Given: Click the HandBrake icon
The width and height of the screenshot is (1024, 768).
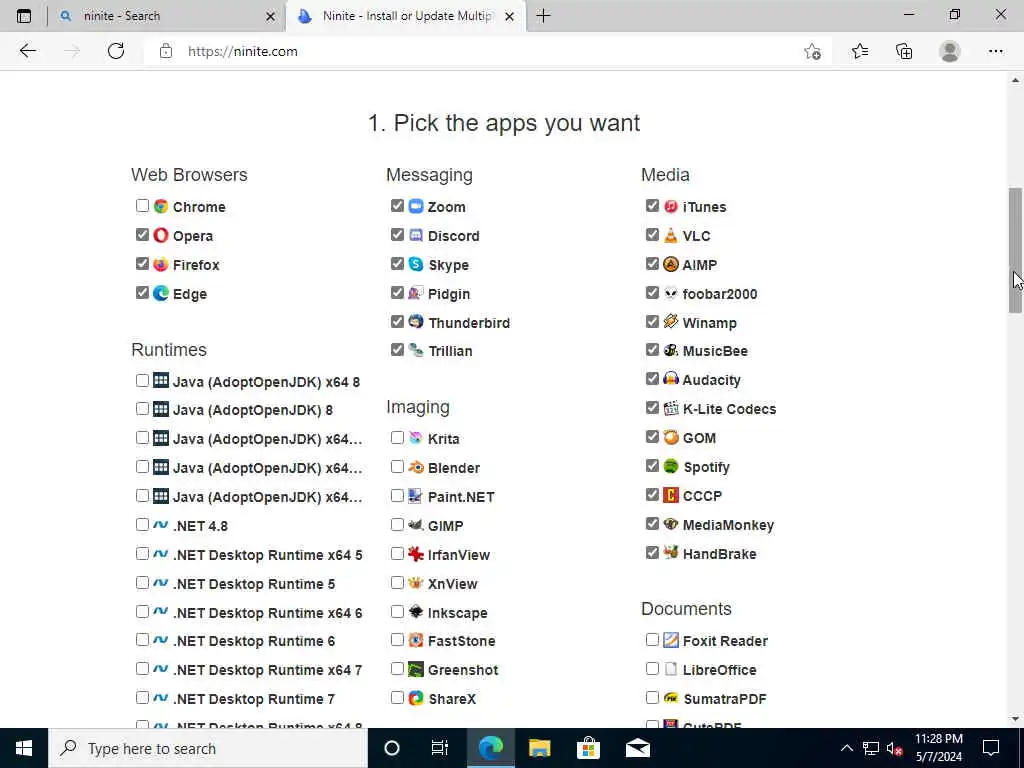Looking at the screenshot, I should pyautogui.click(x=671, y=553).
